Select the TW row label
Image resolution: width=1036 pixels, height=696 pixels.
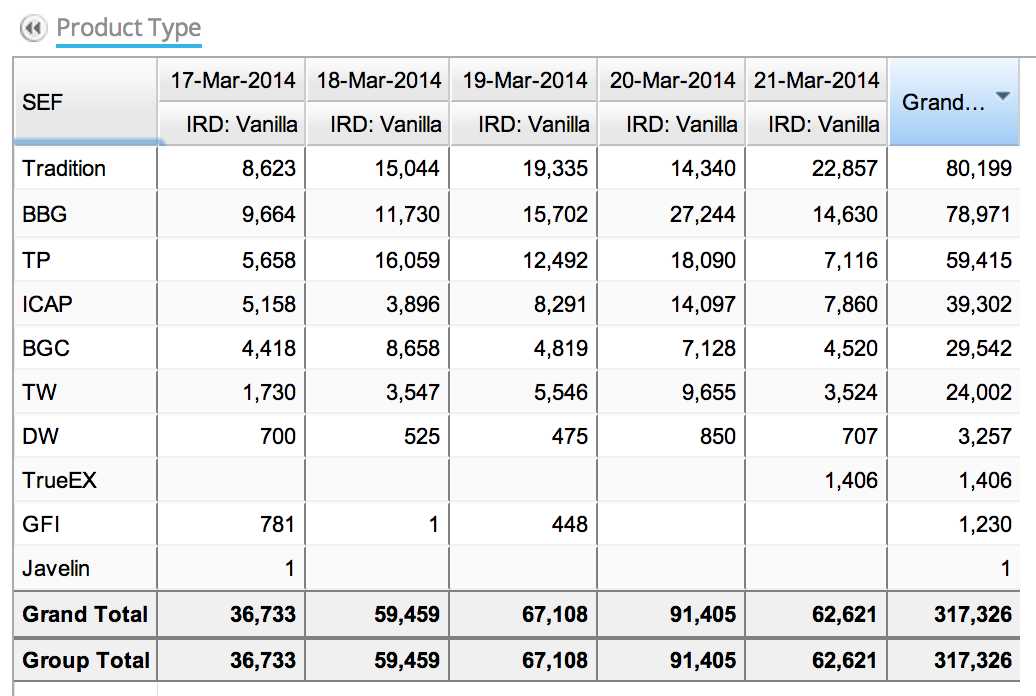40,392
